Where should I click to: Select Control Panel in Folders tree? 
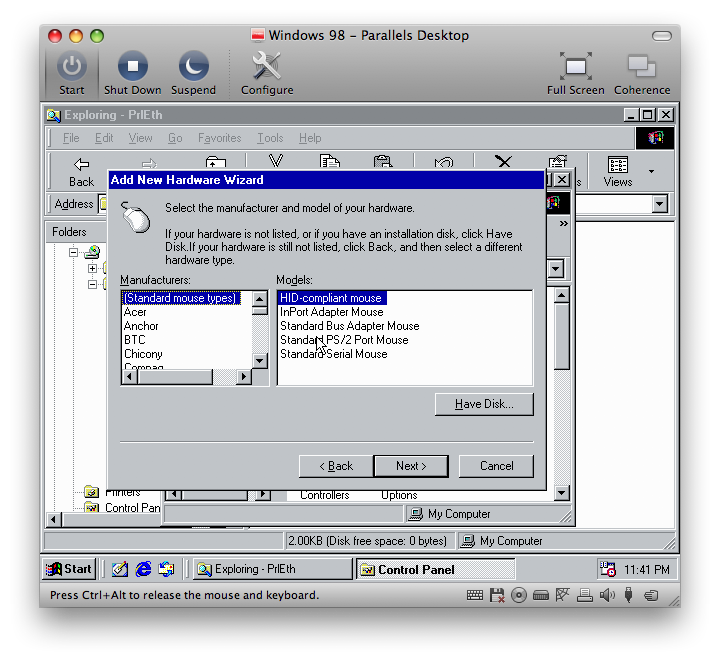[132, 508]
